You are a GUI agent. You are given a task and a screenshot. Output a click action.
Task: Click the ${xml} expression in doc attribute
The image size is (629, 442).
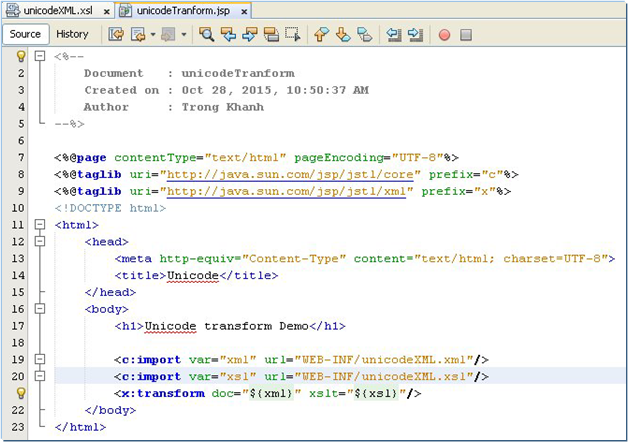click(x=271, y=393)
